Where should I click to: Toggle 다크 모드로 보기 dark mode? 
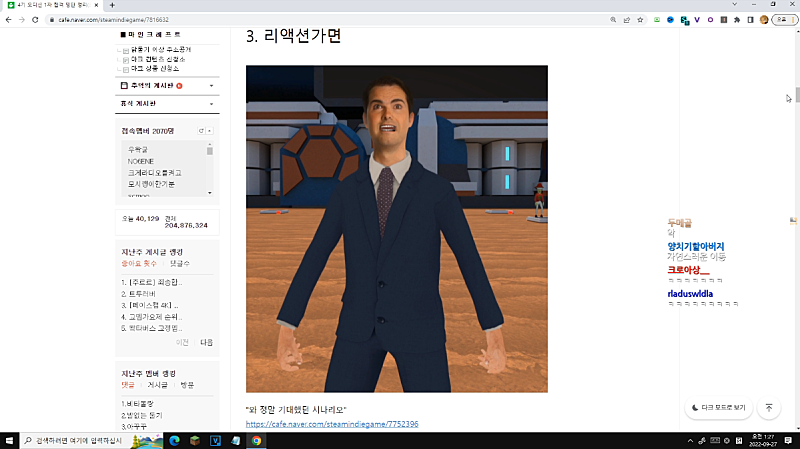click(x=717, y=407)
